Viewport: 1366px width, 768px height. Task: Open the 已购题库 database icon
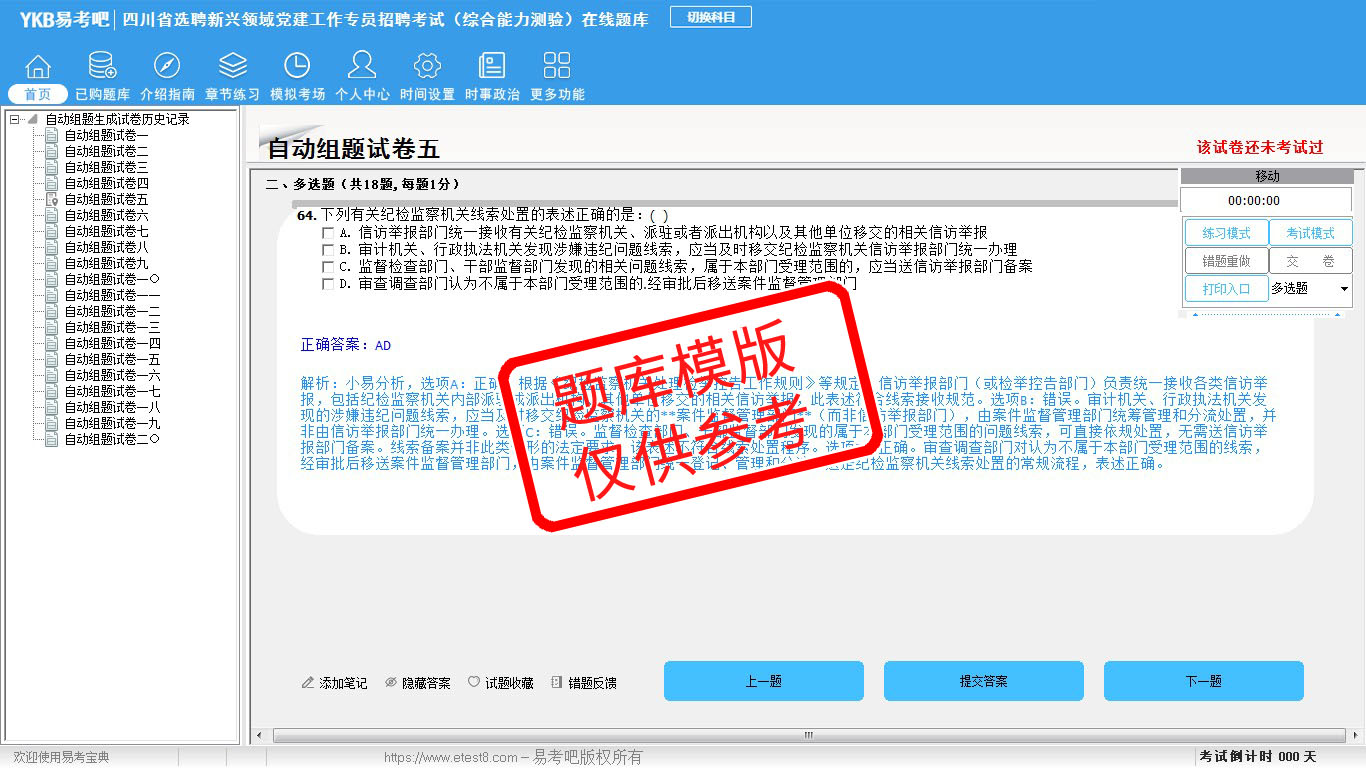tap(102, 66)
